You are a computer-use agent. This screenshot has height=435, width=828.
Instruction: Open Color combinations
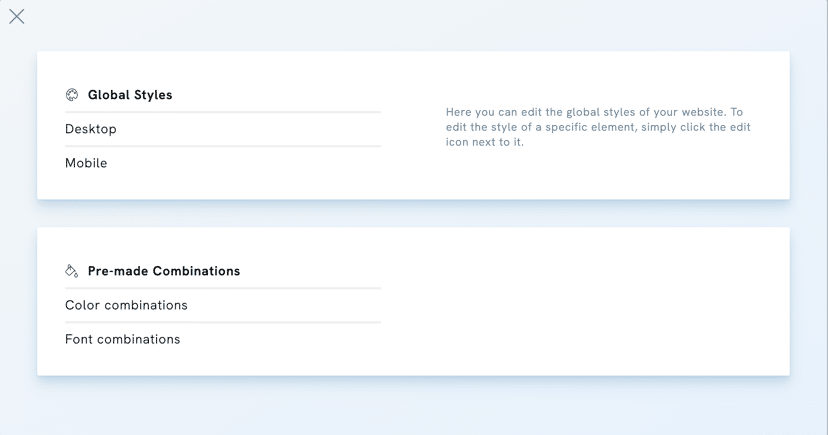click(x=126, y=305)
